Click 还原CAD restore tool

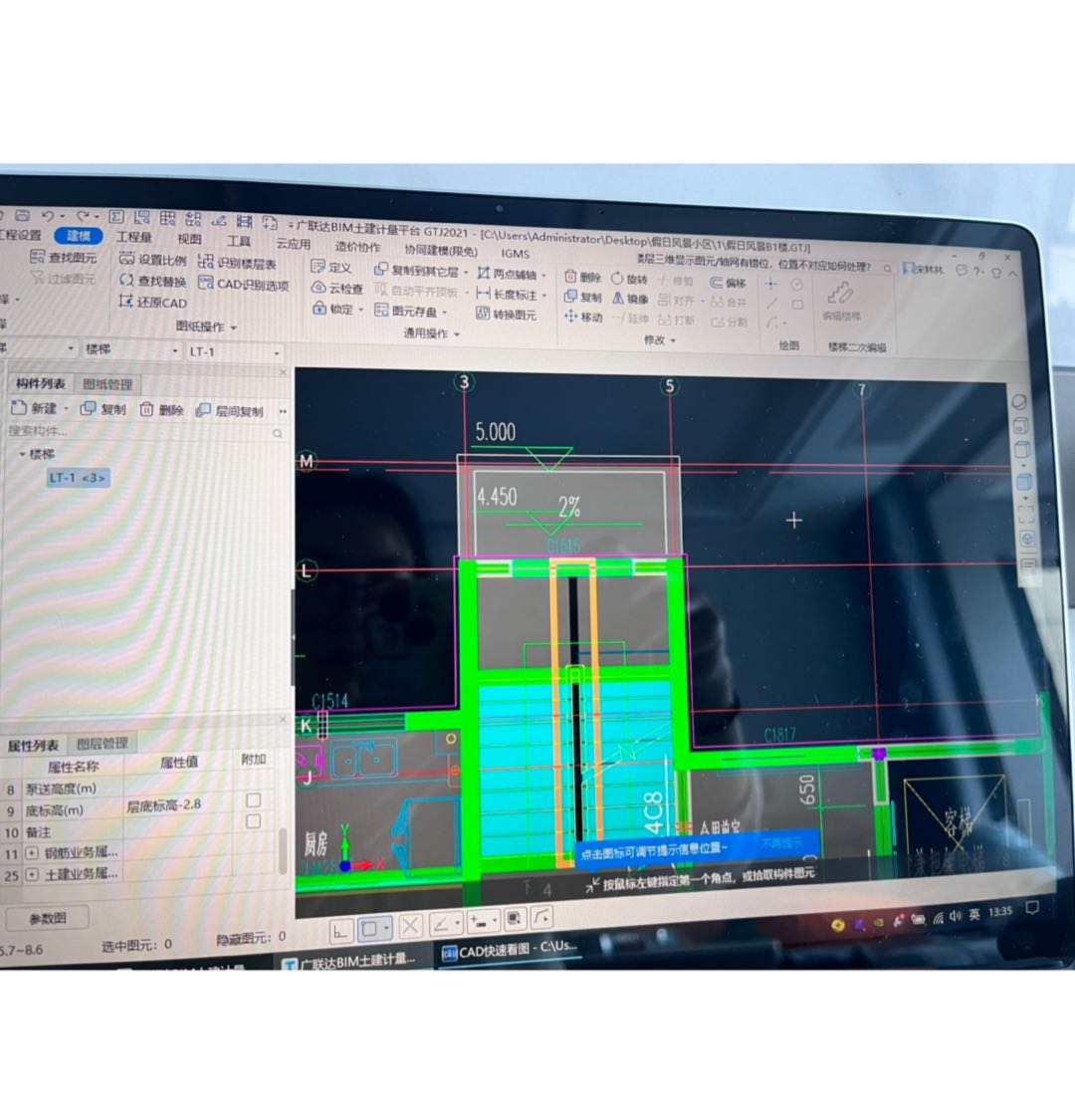coord(153,302)
